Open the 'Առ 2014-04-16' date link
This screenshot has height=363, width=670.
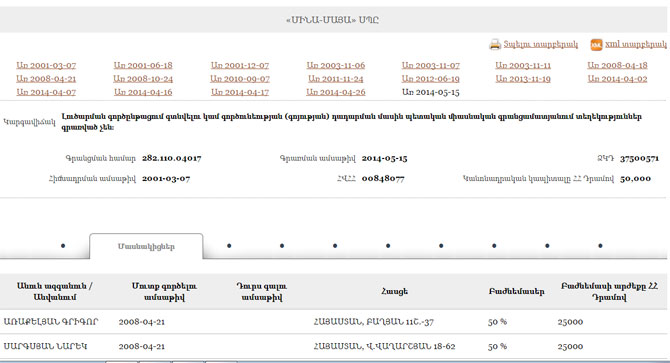tap(143, 92)
